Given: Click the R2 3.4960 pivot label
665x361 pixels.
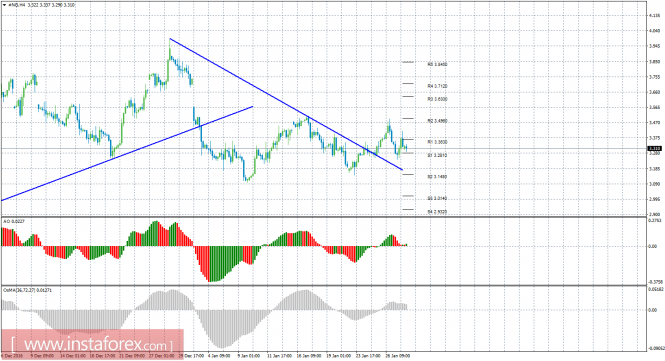Looking at the screenshot, I should click(x=437, y=121).
